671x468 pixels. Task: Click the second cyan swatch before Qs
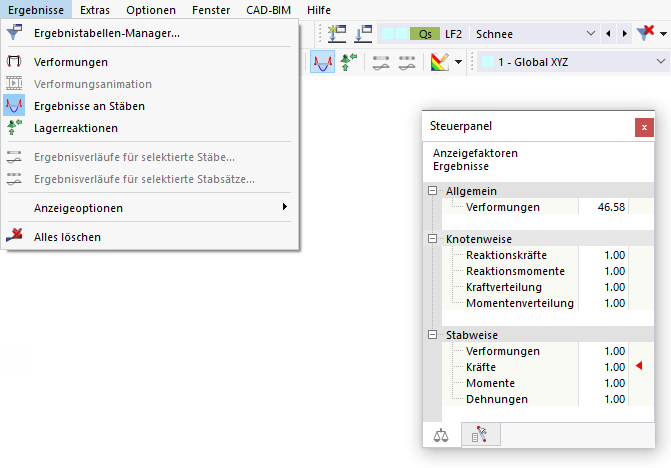tap(401, 34)
